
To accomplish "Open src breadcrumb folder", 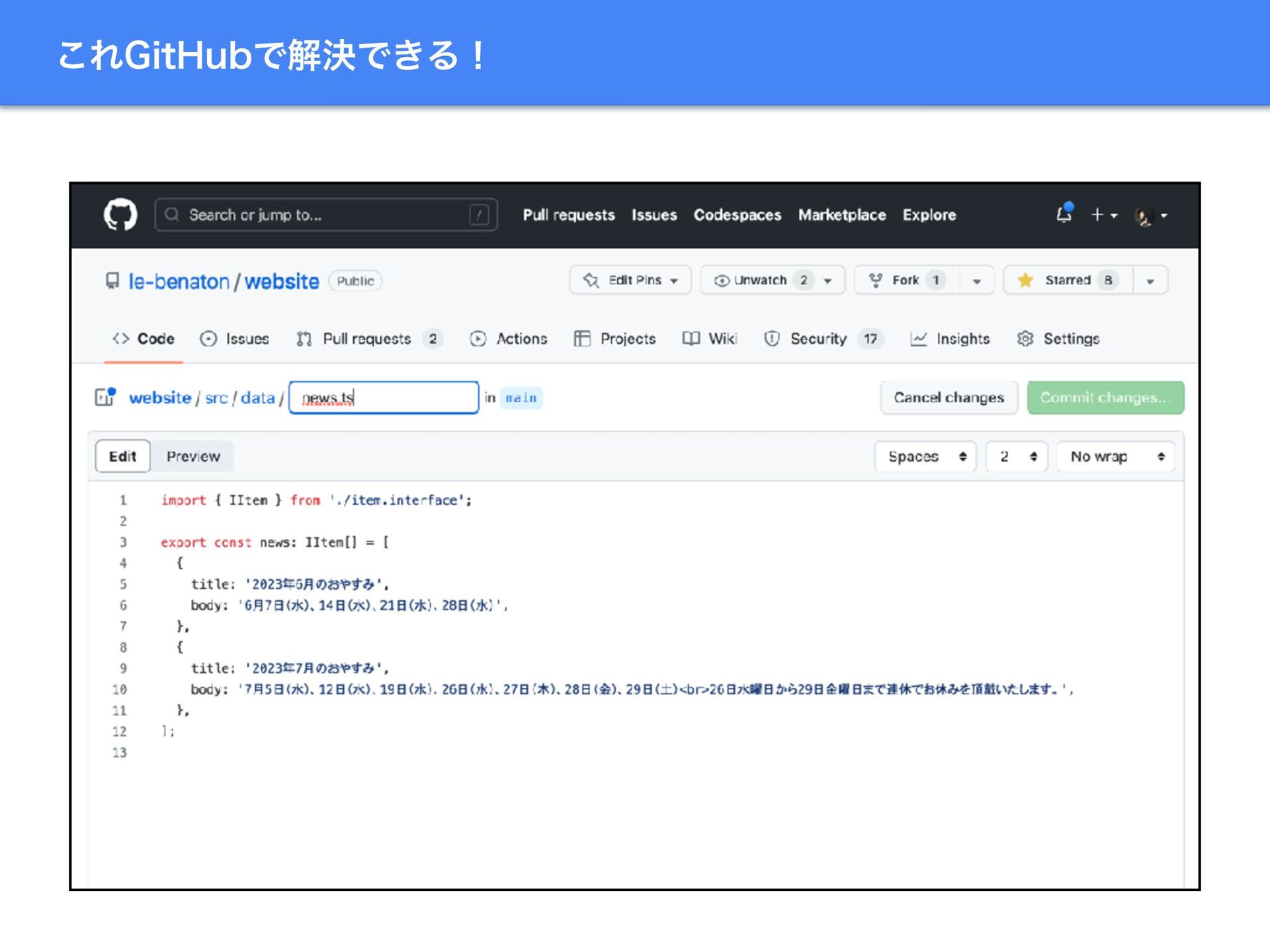I will click(216, 397).
